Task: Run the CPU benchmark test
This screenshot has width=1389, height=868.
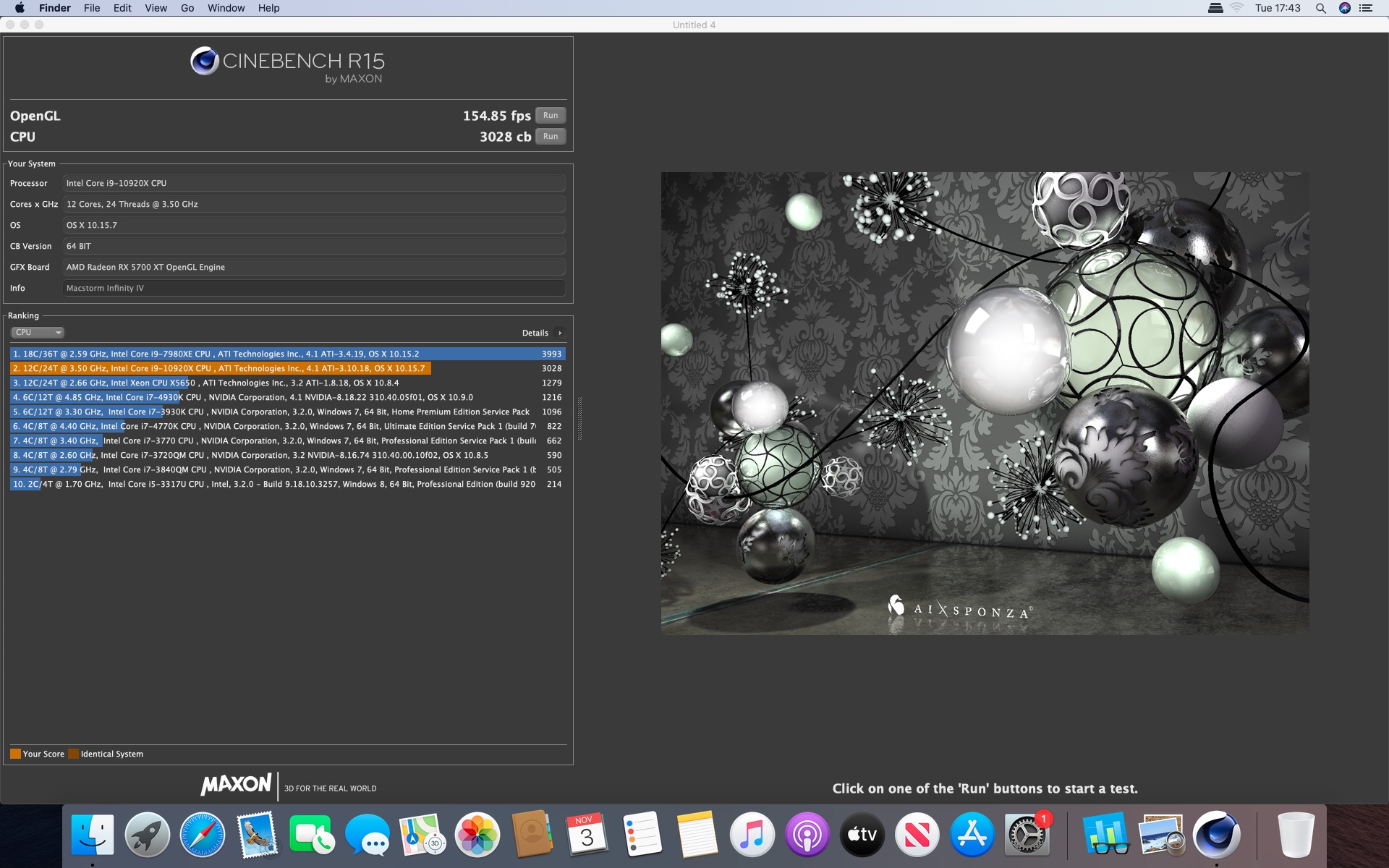Action: tap(551, 137)
